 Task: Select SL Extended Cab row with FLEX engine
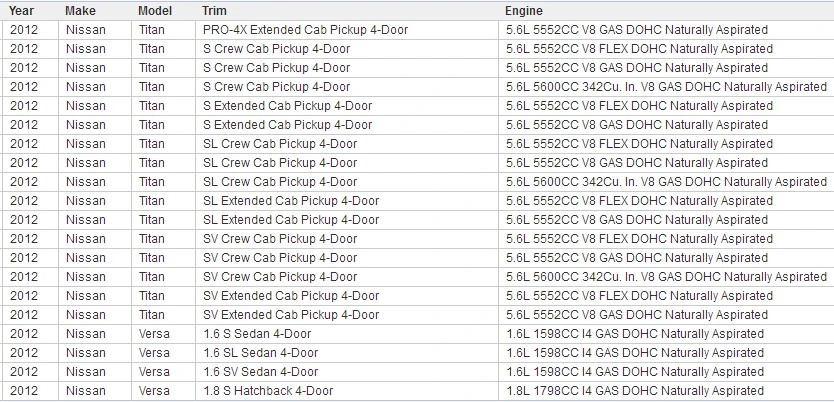click(x=418, y=201)
